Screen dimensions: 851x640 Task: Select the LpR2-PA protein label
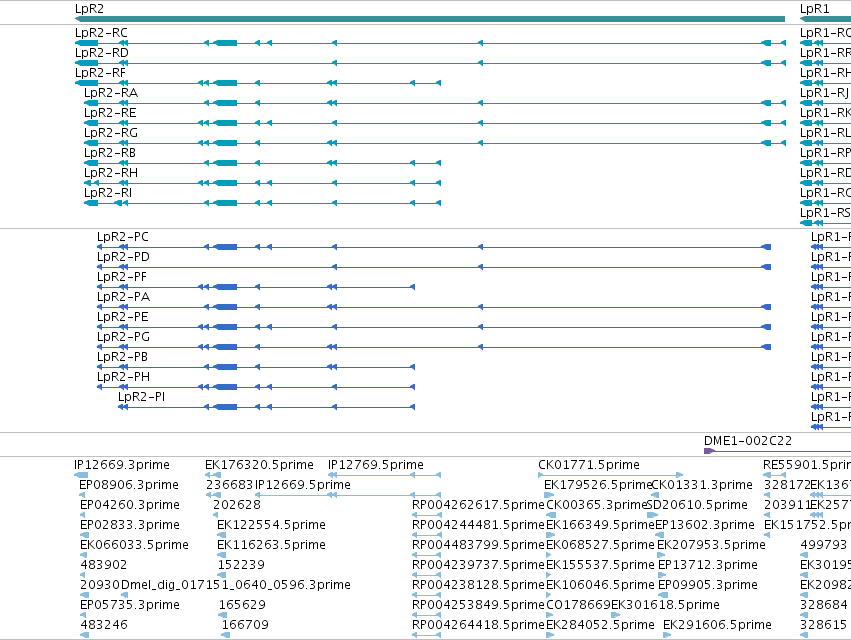pos(123,297)
